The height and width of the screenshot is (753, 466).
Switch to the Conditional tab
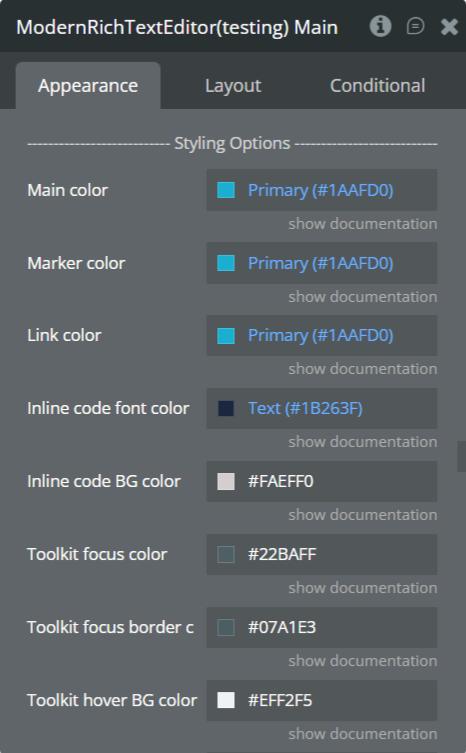pyautogui.click(x=377, y=86)
